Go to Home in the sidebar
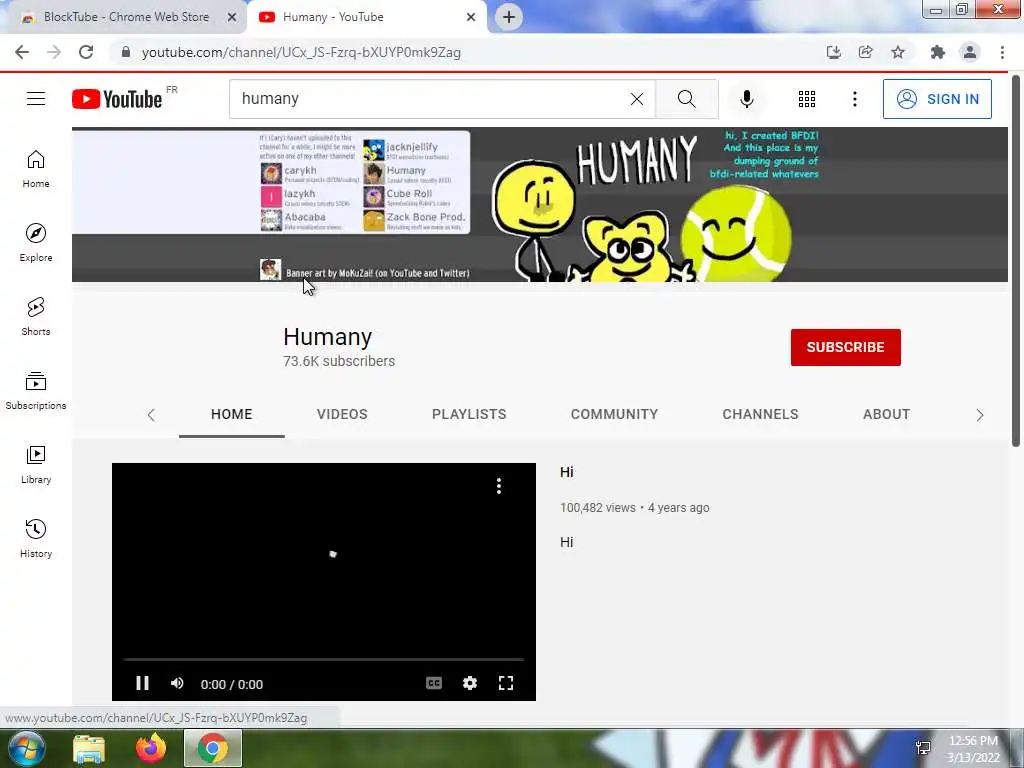 36,169
